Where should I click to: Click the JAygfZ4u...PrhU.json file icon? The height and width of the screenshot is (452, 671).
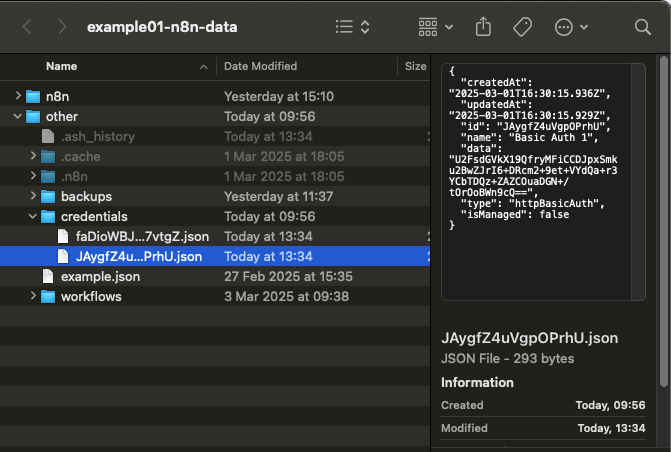pos(63,256)
